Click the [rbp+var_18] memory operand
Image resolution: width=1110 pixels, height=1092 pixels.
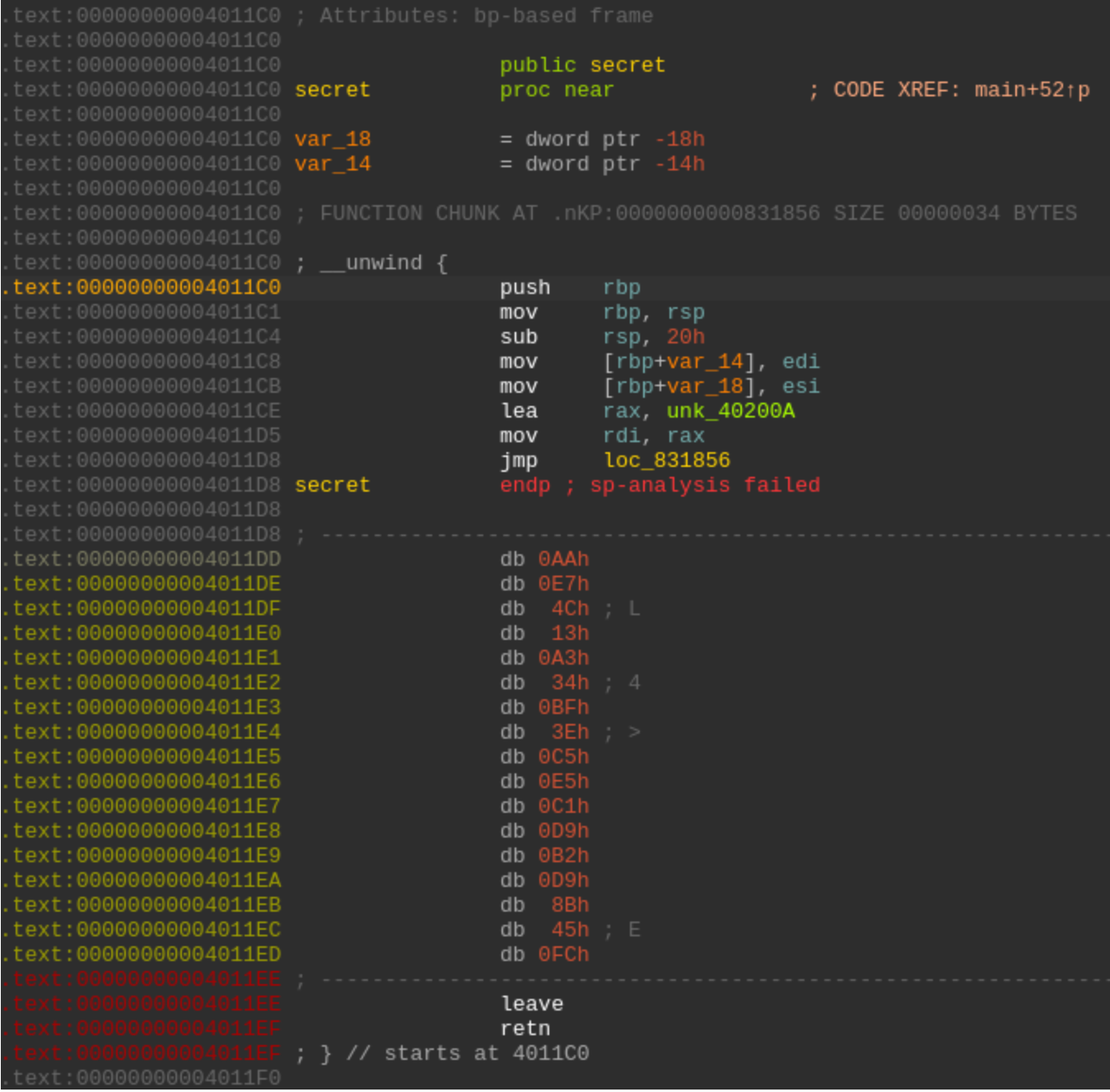click(679, 386)
